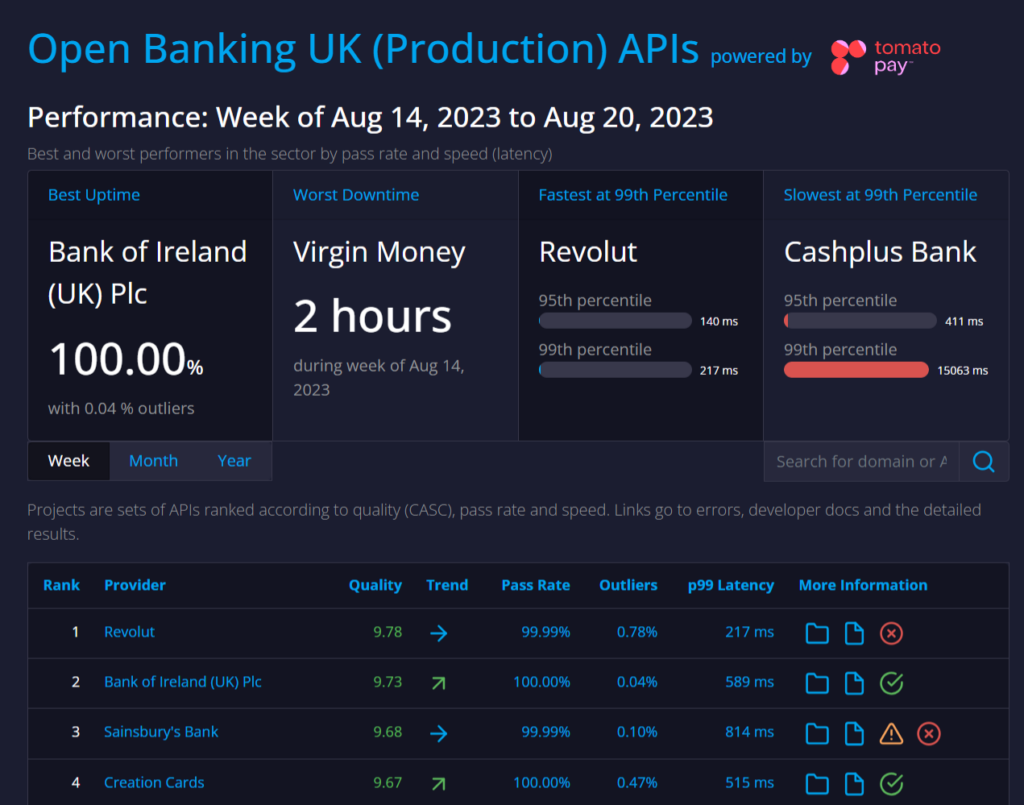Screen dimensions: 1024x805
Task: Sort by p99 Latency column header
Action: tap(731, 585)
